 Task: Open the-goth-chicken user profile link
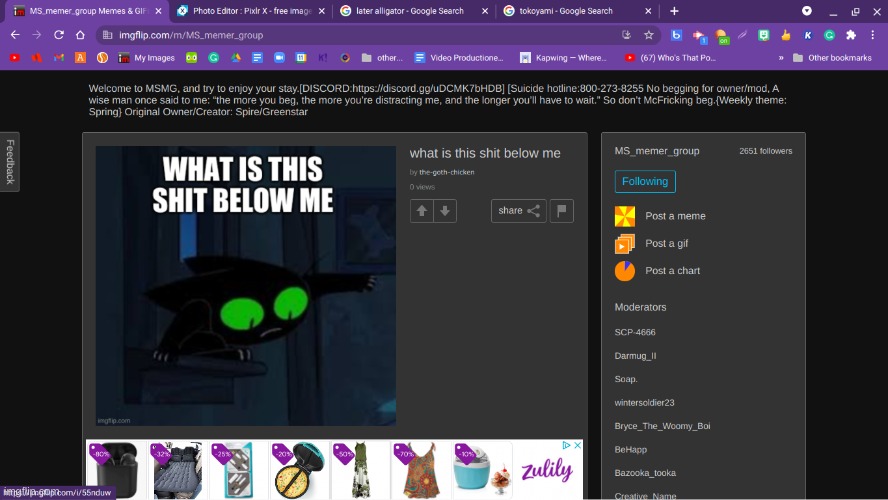[446, 172]
